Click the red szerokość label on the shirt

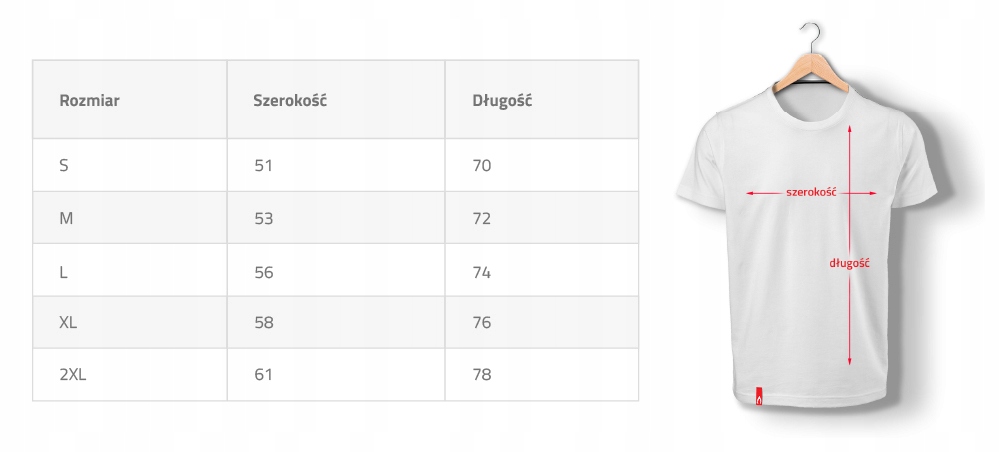pyautogui.click(x=811, y=191)
